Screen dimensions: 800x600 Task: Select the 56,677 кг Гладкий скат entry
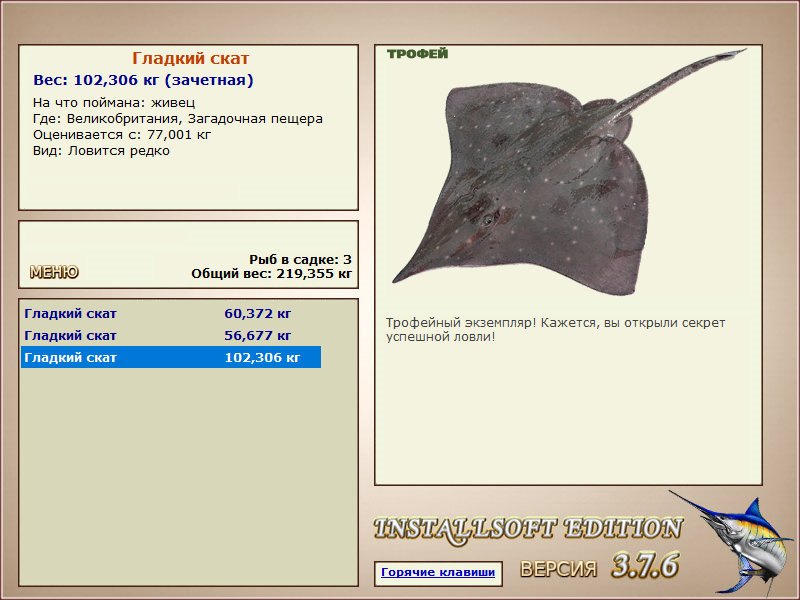(171, 335)
